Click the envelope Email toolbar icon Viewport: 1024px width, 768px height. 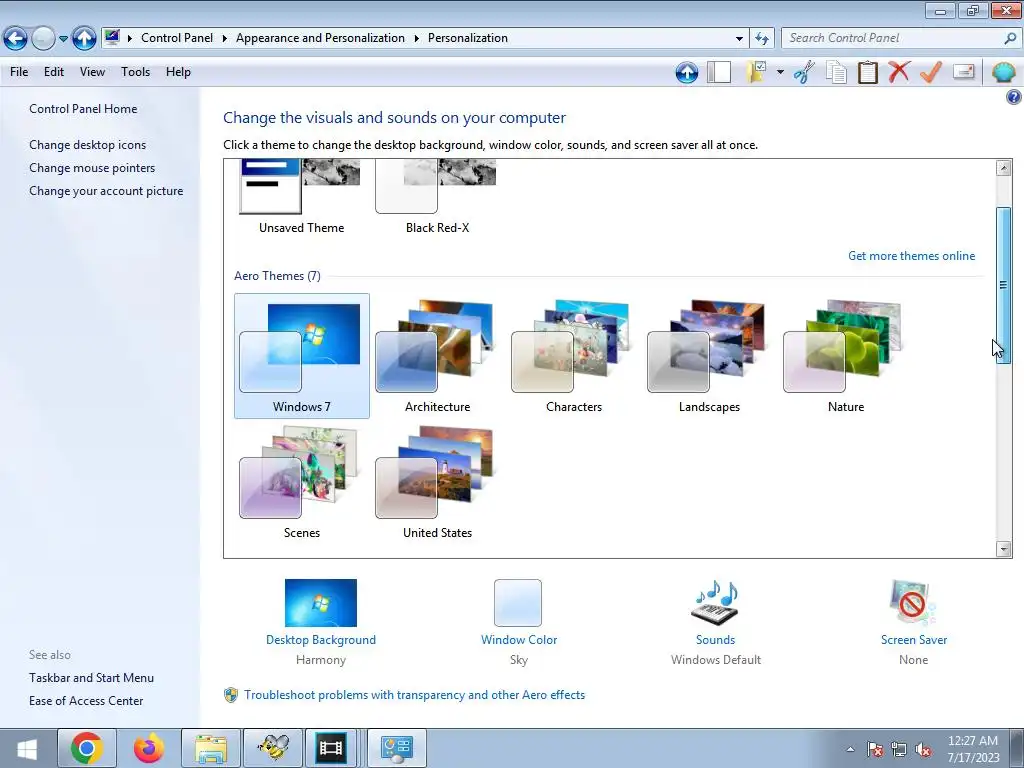(963, 71)
